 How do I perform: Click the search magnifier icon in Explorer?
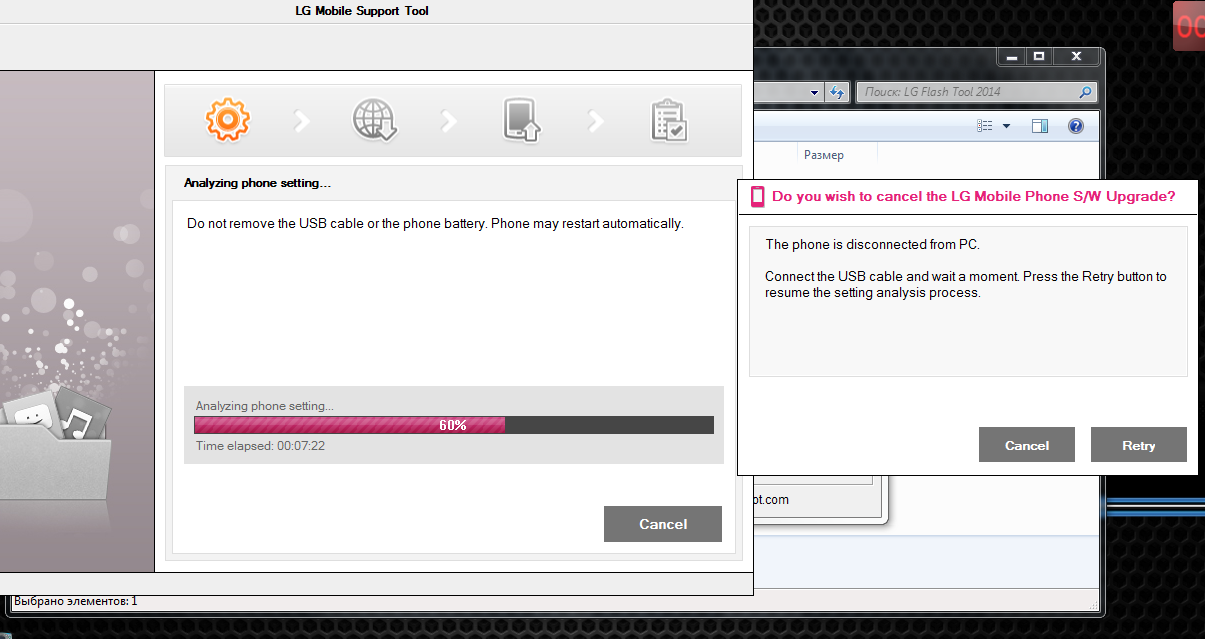pos(1085,92)
